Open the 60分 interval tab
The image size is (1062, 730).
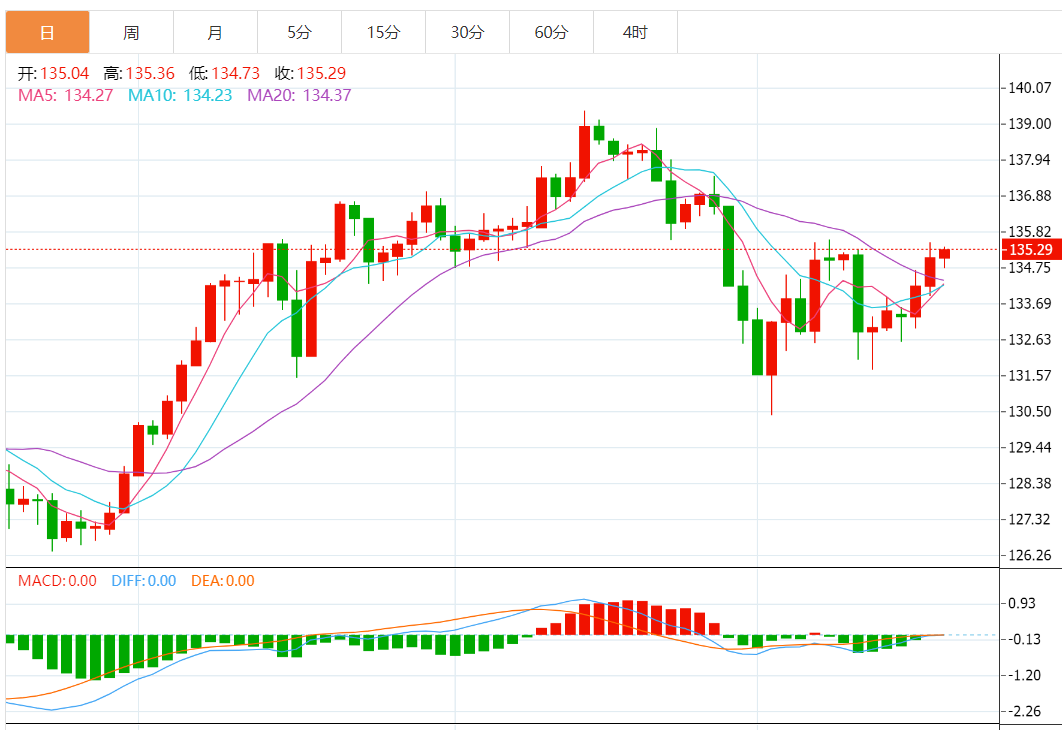(x=551, y=32)
